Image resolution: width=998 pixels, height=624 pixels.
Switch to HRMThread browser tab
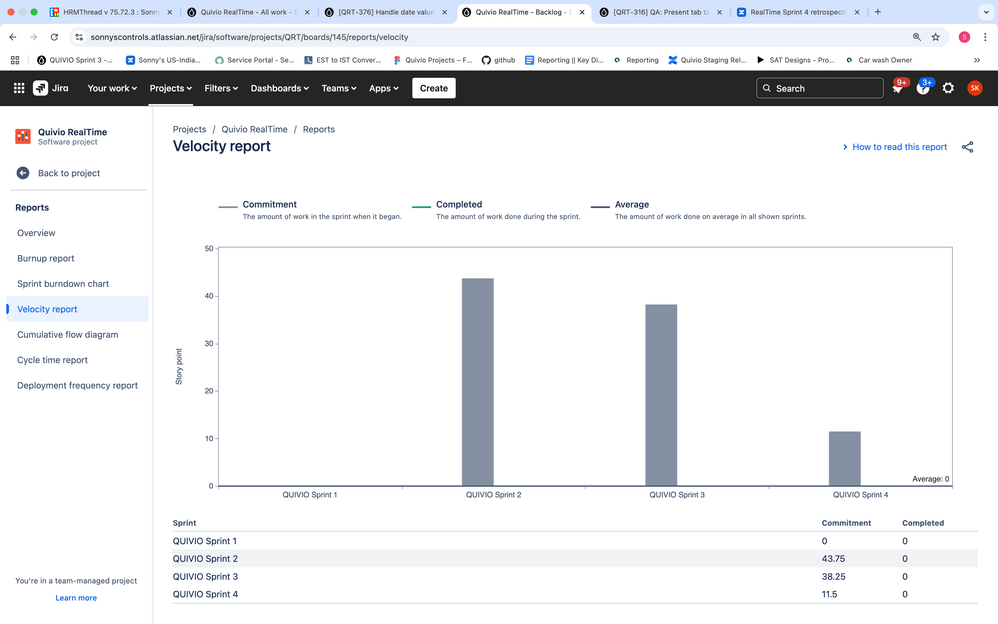click(x=111, y=12)
